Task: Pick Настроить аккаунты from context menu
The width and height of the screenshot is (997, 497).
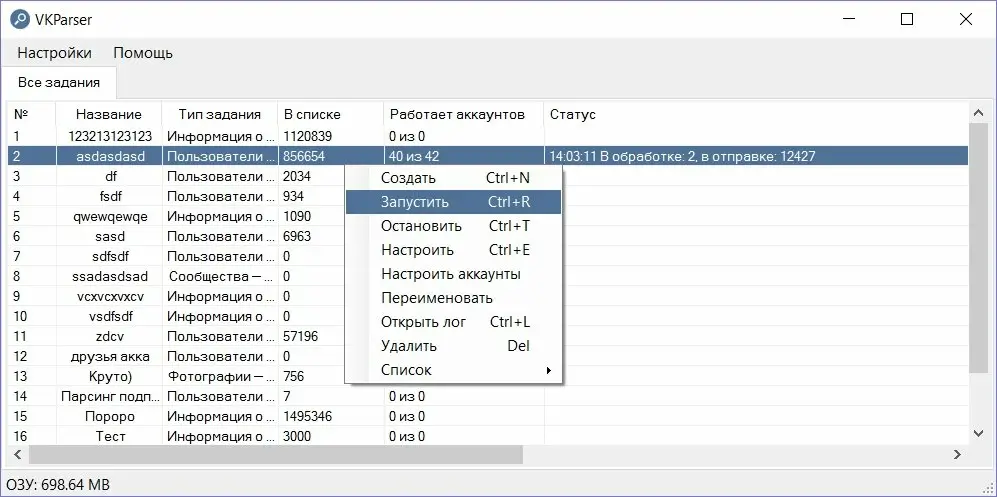Action: click(x=451, y=274)
